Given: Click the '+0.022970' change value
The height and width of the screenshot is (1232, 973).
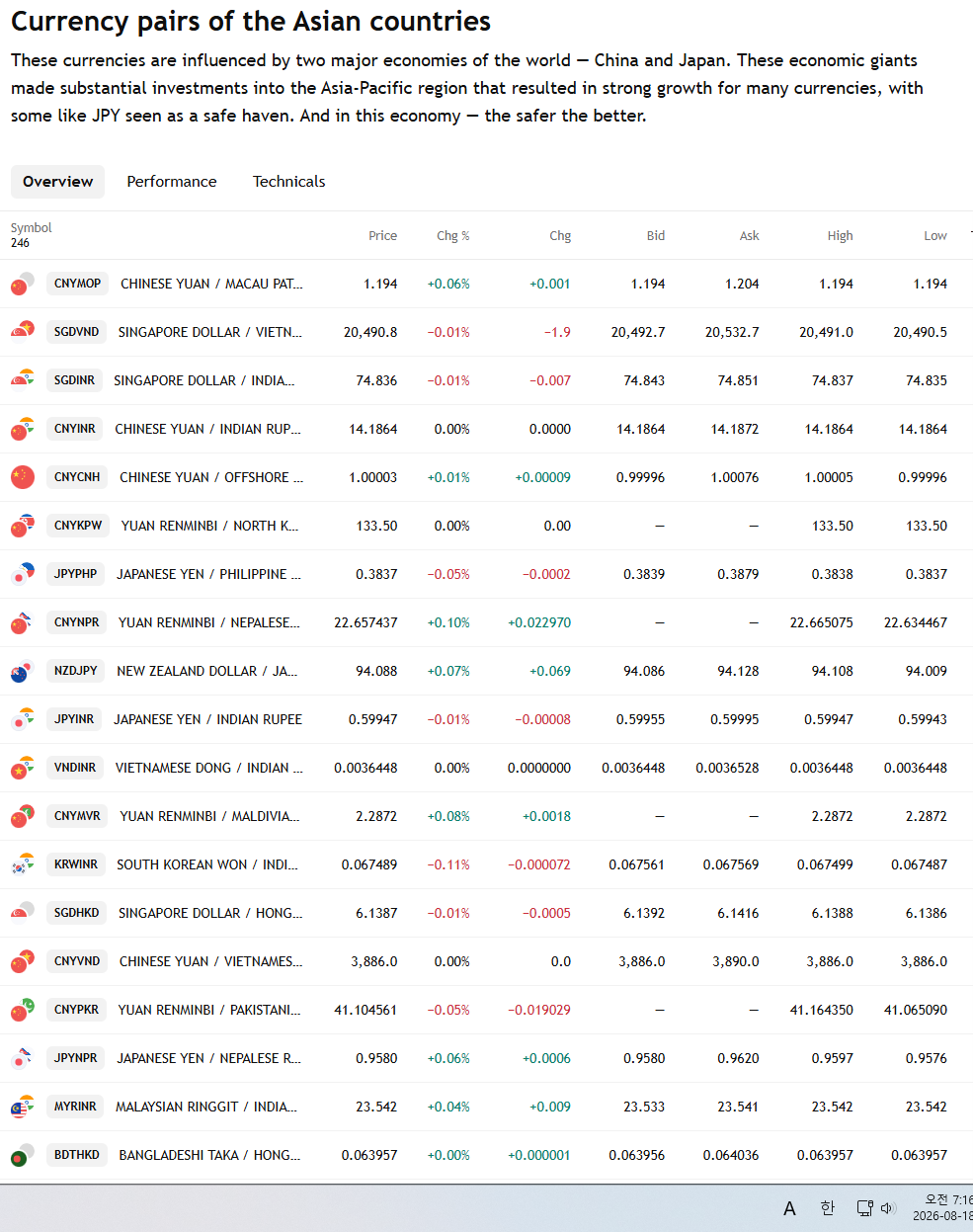Looking at the screenshot, I should 539,622.
